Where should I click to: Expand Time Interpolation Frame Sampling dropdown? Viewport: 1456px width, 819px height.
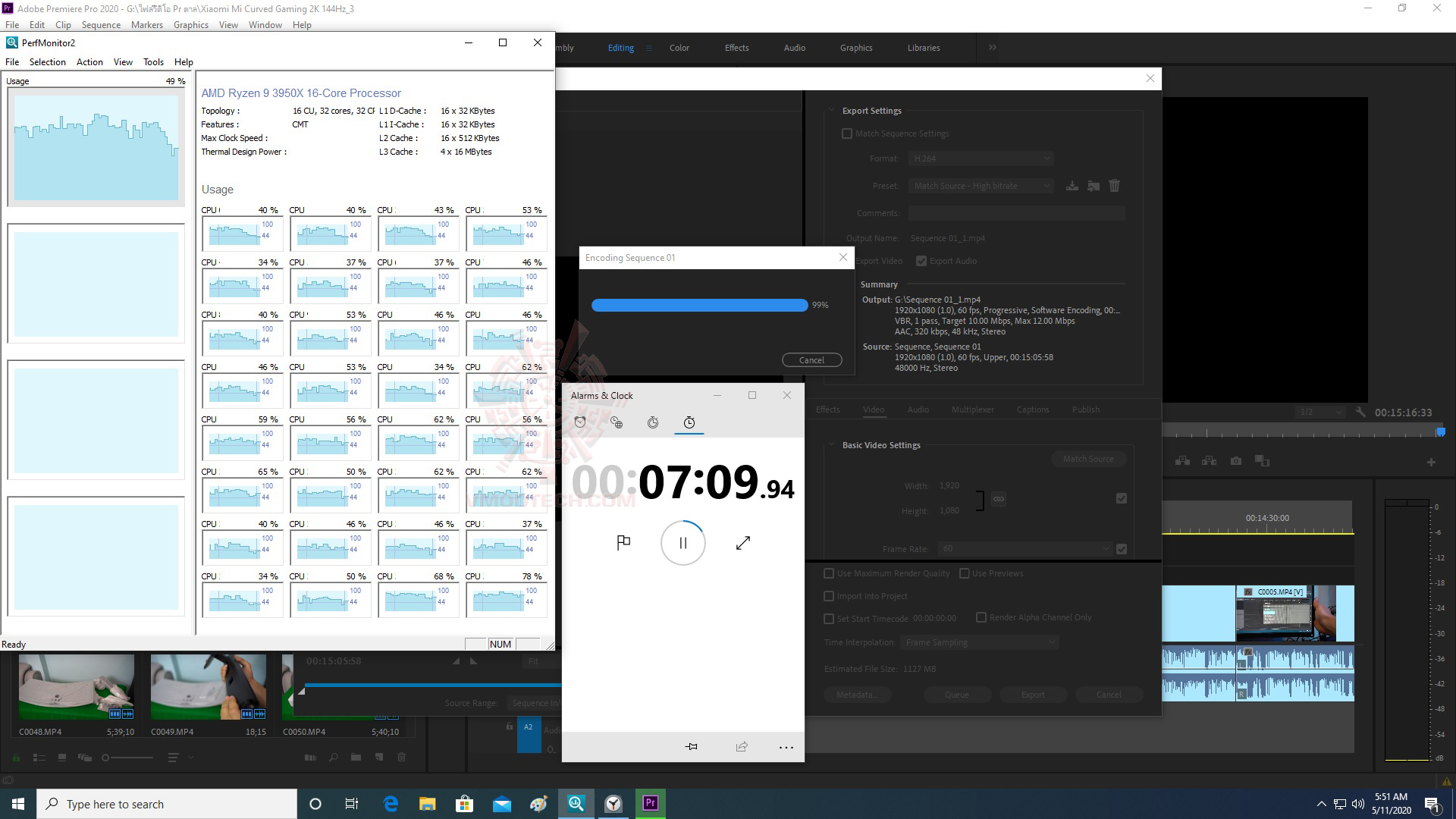coord(981,642)
